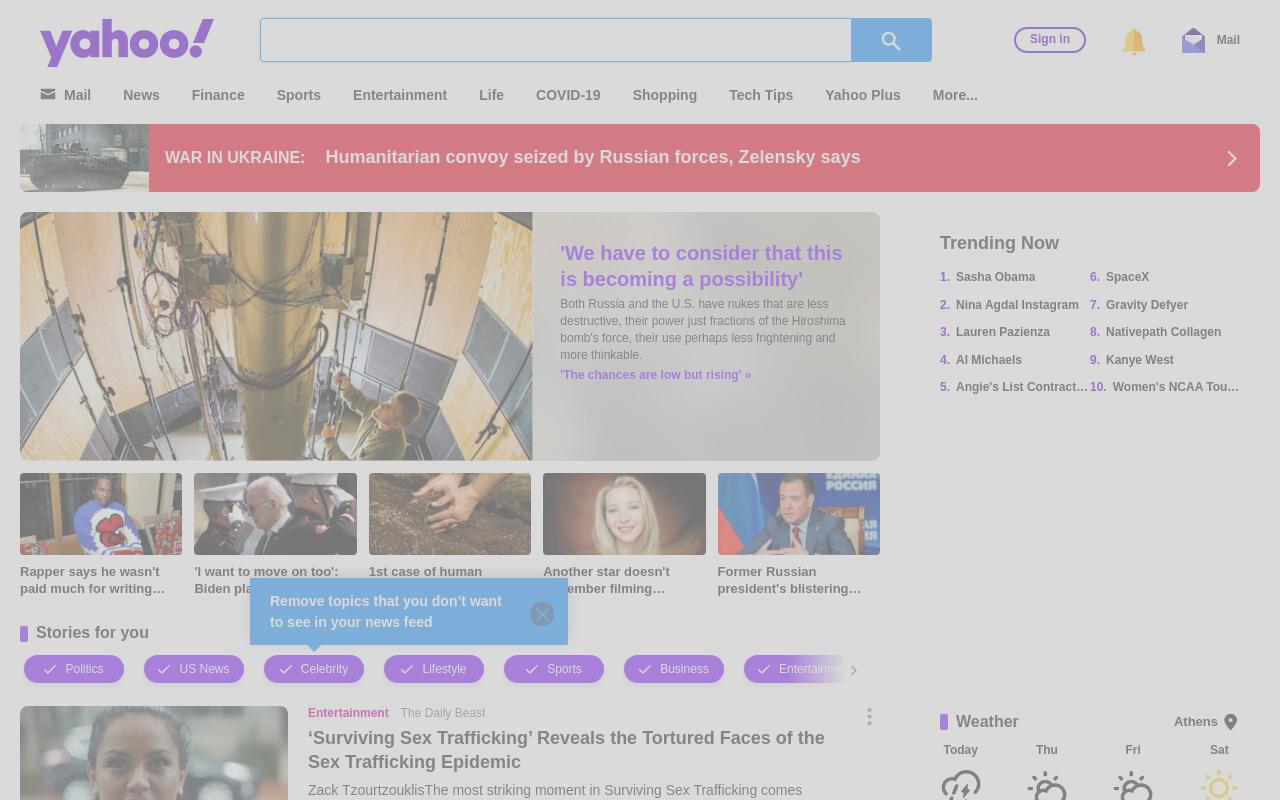1280x800 pixels.
Task: Open the Entertainment navigation tab
Action: tap(400, 95)
